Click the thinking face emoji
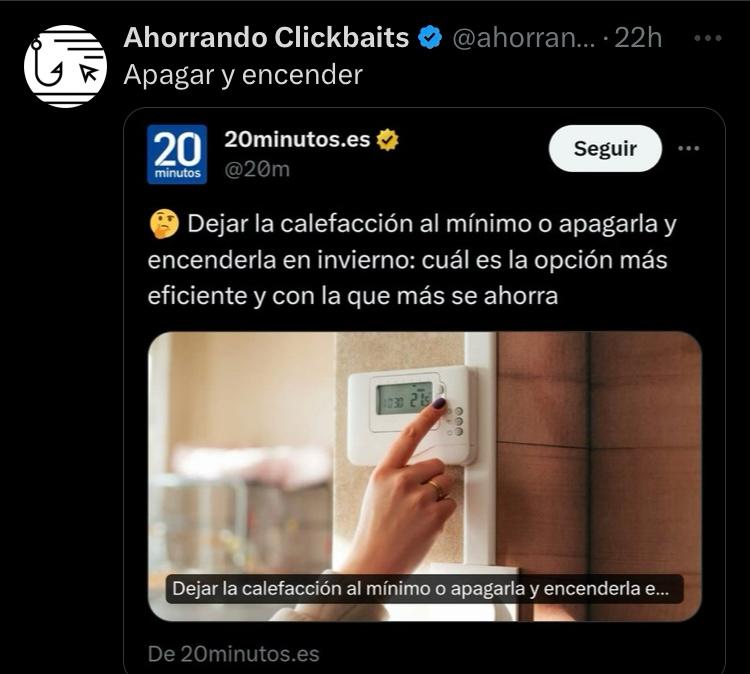This screenshot has height=674, width=750. tap(164, 224)
